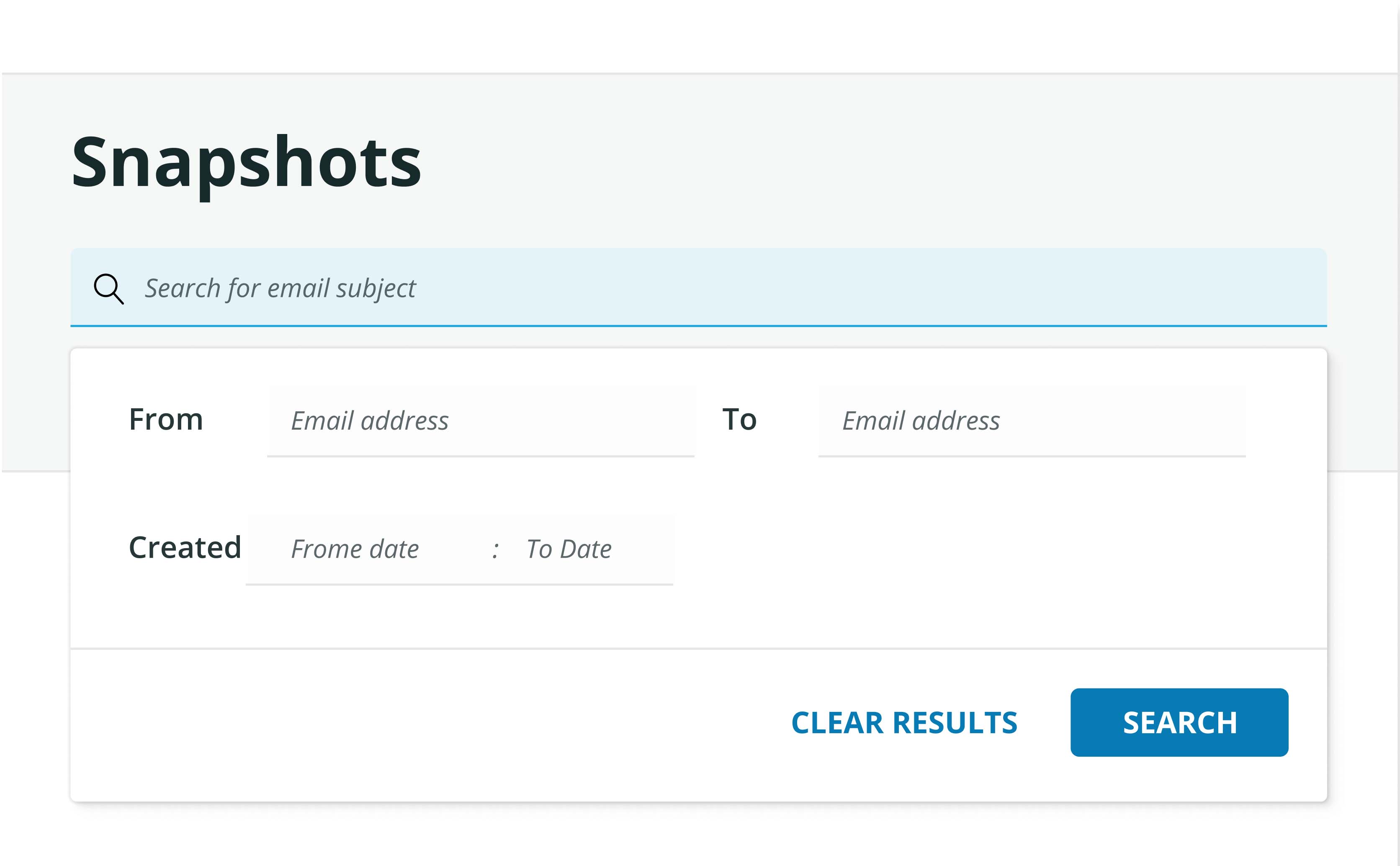
Task: Click the Created label
Action: point(185,547)
